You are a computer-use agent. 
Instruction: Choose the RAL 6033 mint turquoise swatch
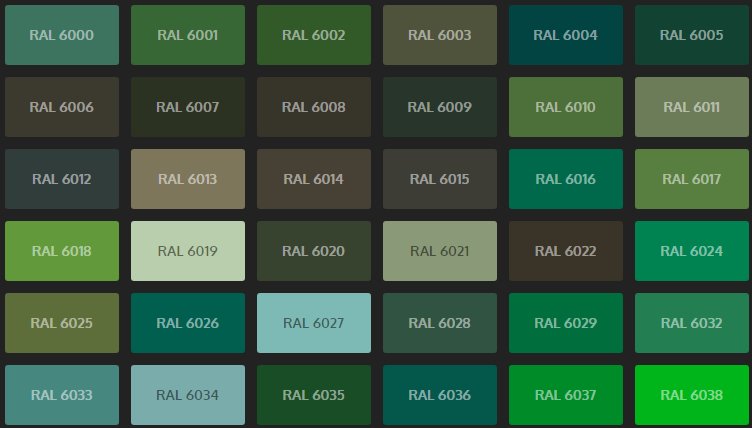(x=62, y=395)
